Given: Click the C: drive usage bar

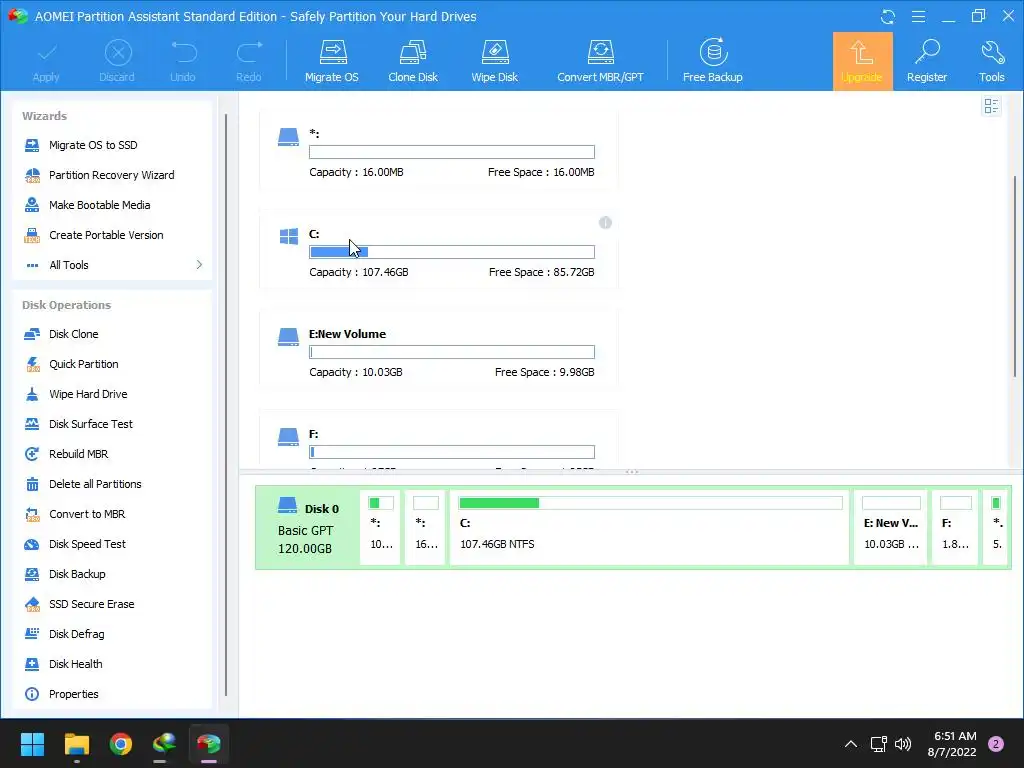Looking at the screenshot, I should [x=452, y=252].
